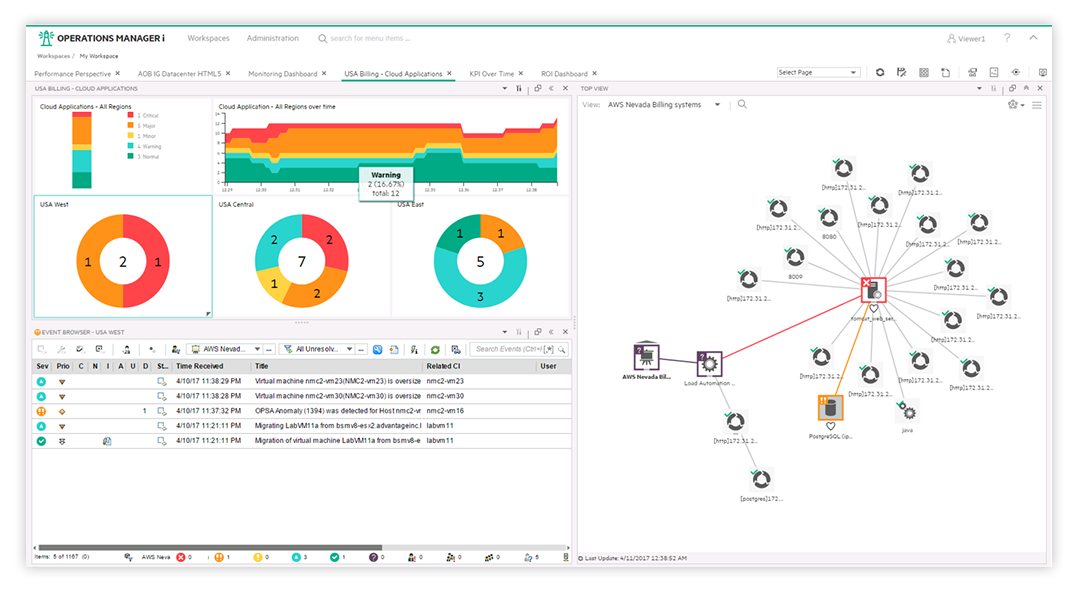Click the state icon of nmc2-vm16 event row

coord(161,411)
